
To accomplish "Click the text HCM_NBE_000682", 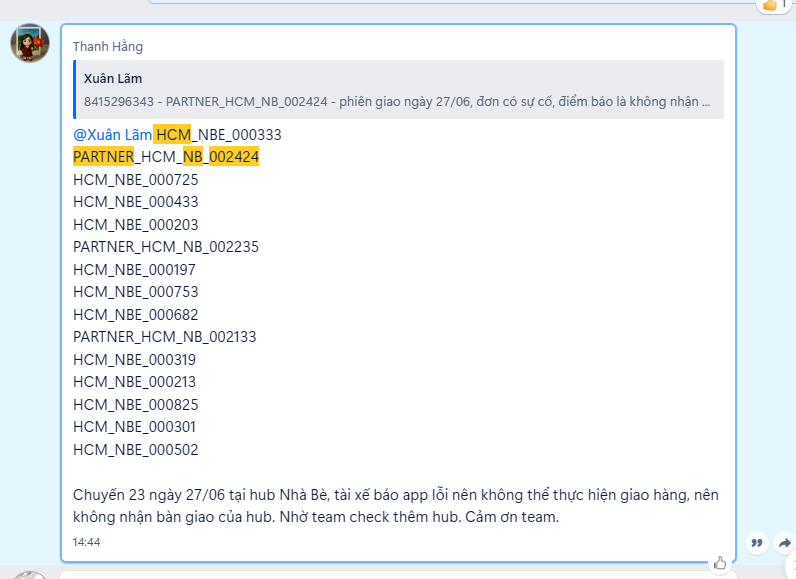I will pyautogui.click(x=136, y=315).
